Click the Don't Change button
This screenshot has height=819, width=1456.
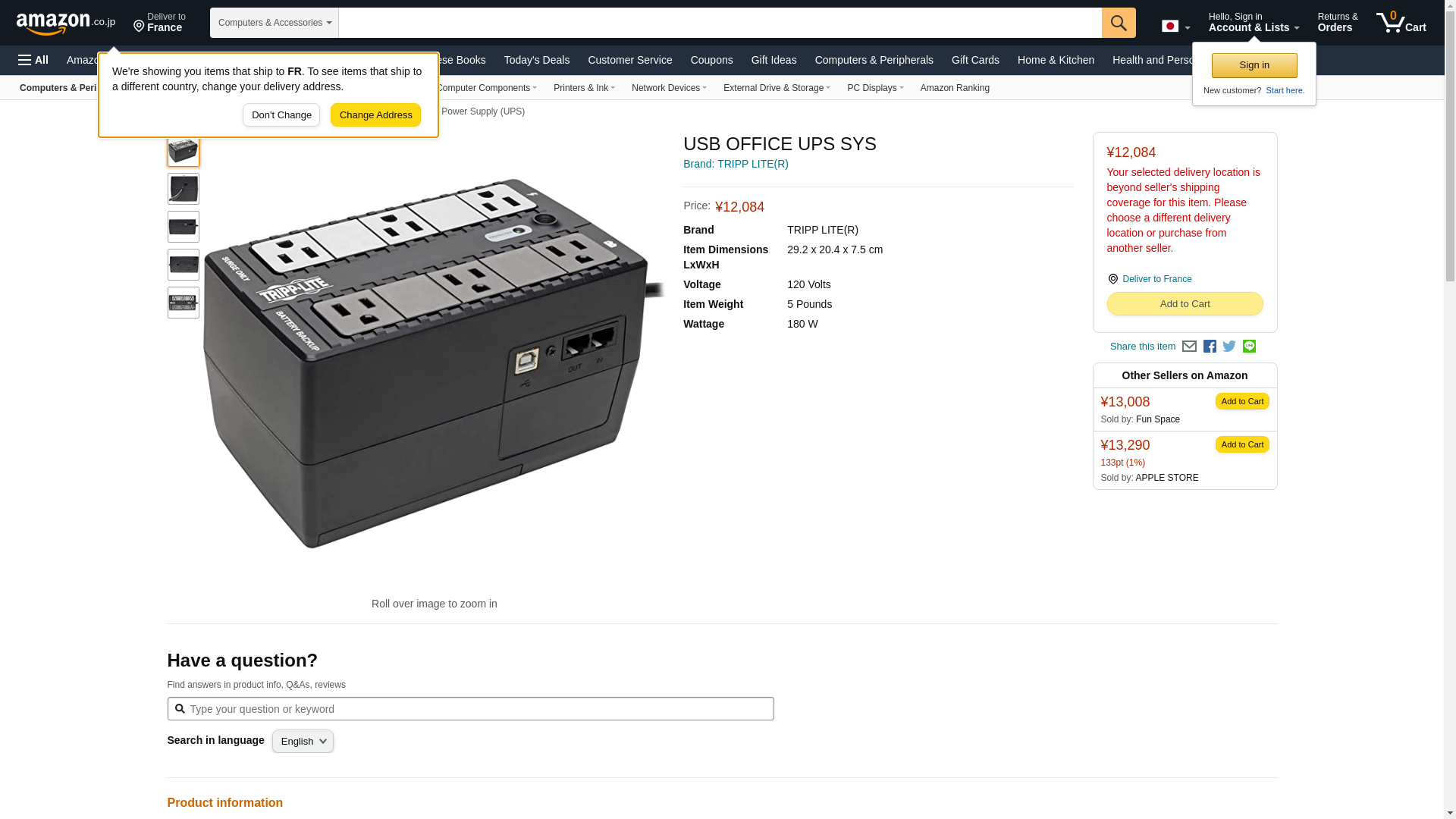(x=281, y=115)
